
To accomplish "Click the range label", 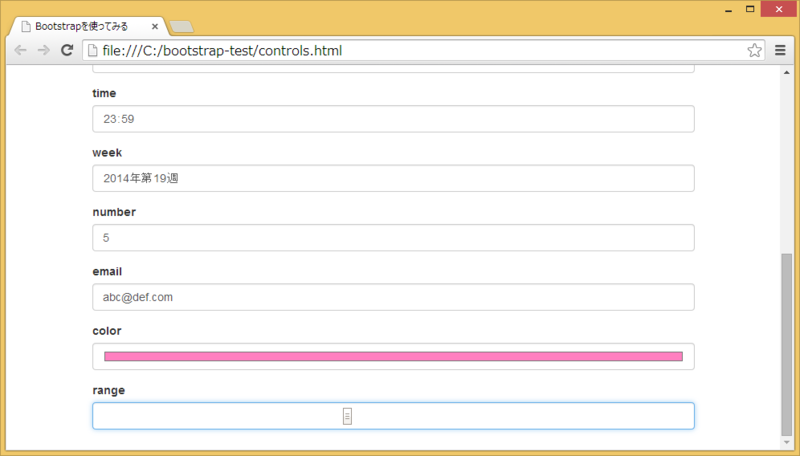I will coord(109,390).
